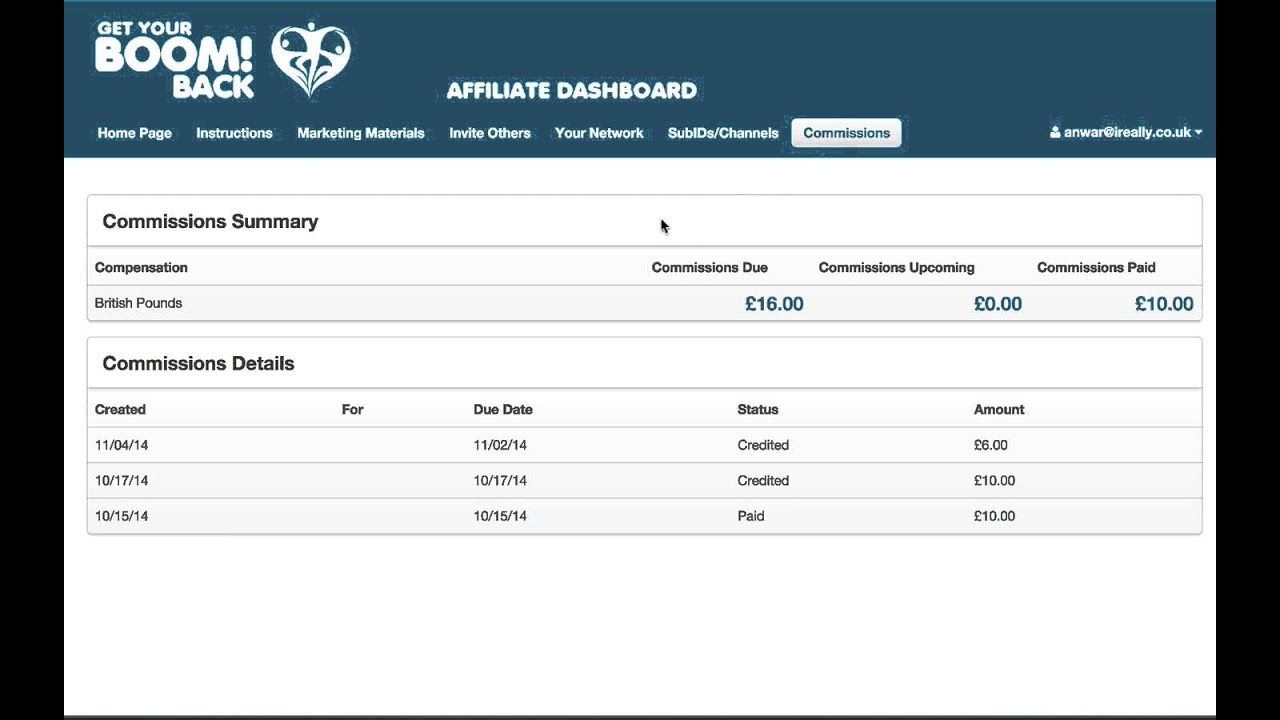1280x720 pixels.
Task: Click the Affiliate Dashboard title
Action: pyautogui.click(x=572, y=90)
